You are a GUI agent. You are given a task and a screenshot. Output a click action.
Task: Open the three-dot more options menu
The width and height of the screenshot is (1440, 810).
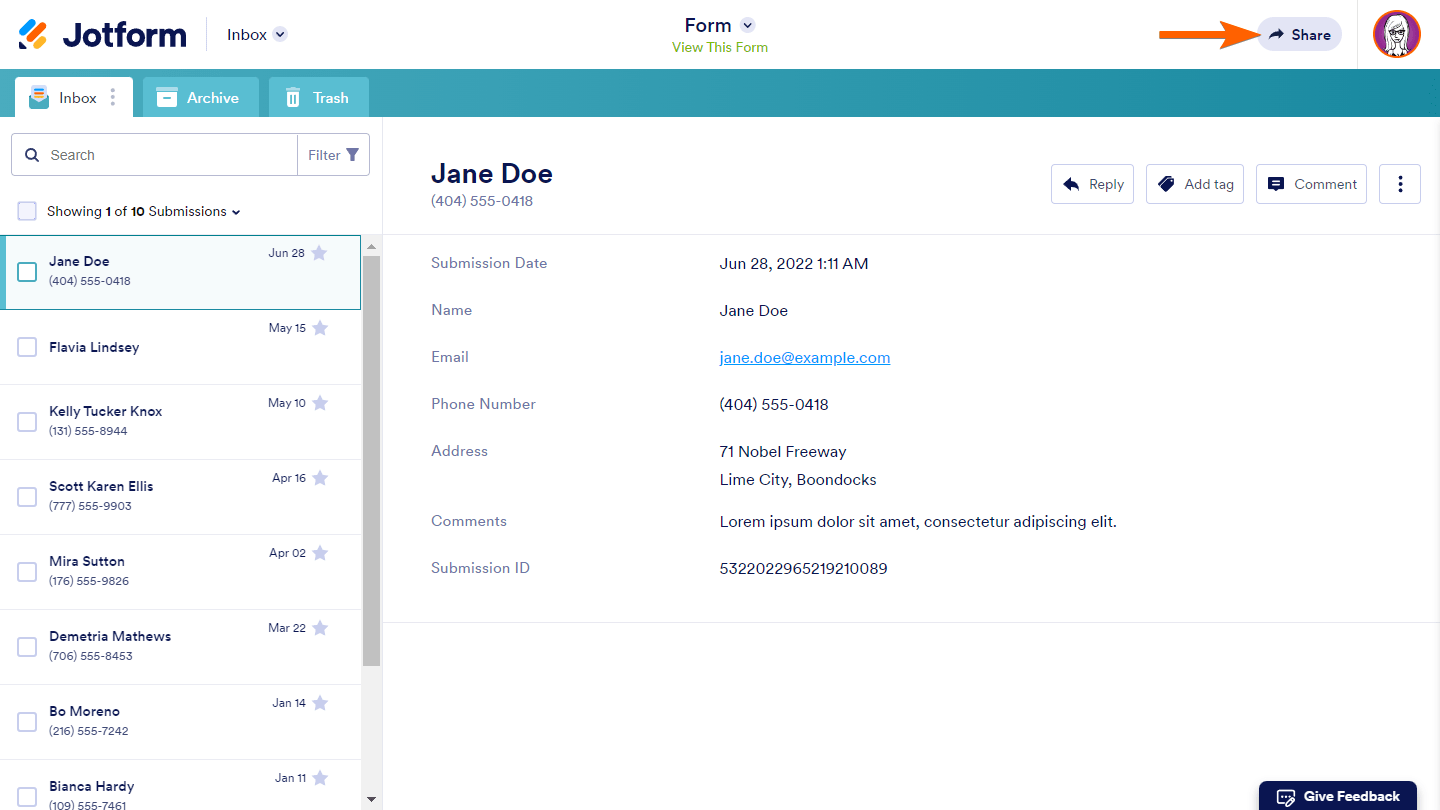click(x=1399, y=184)
